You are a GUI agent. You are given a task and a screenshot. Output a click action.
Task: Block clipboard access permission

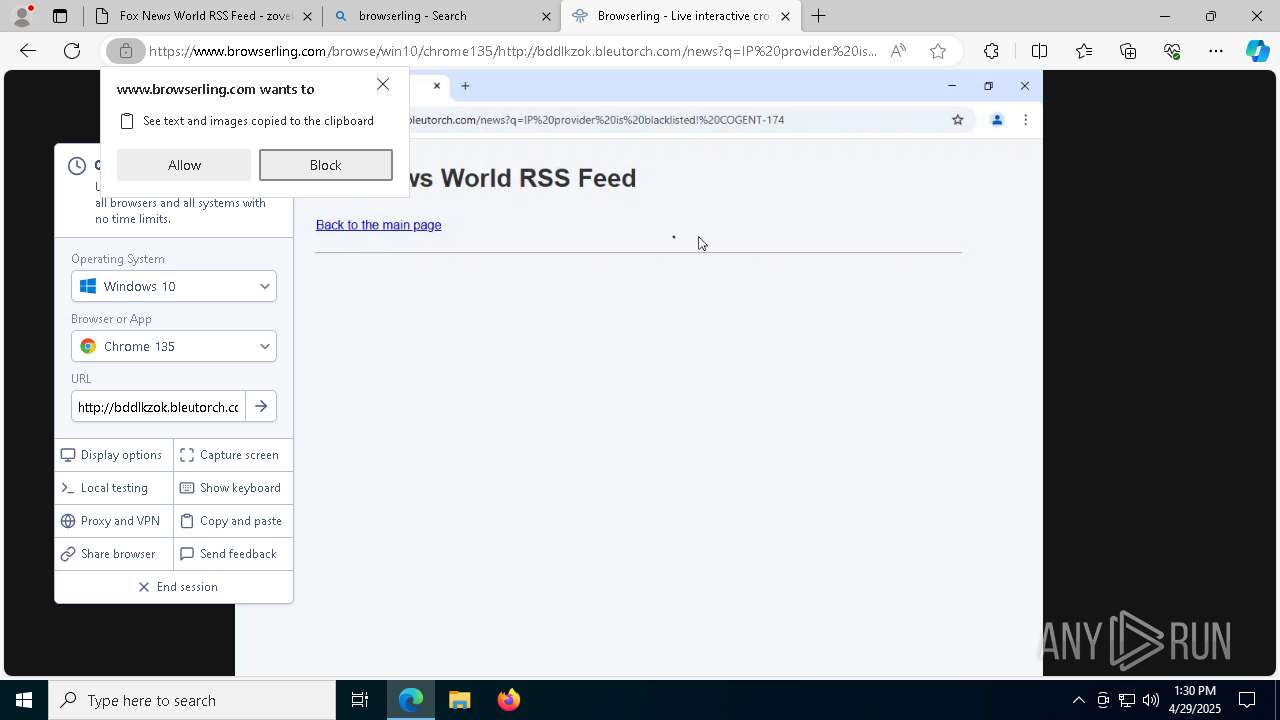(x=325, y=165)
